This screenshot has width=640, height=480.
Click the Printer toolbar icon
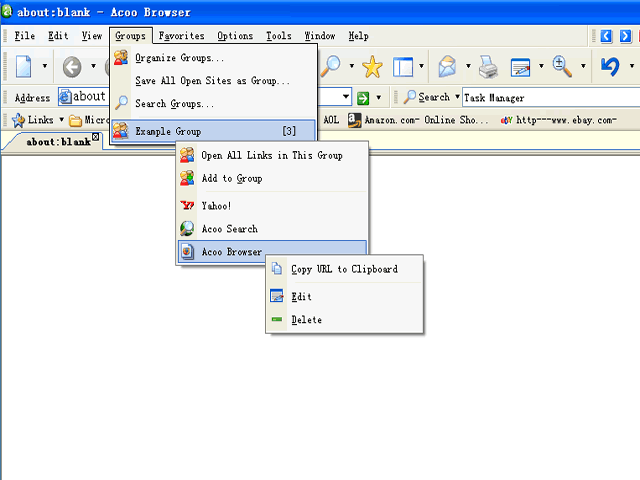(x=488, y=67)
